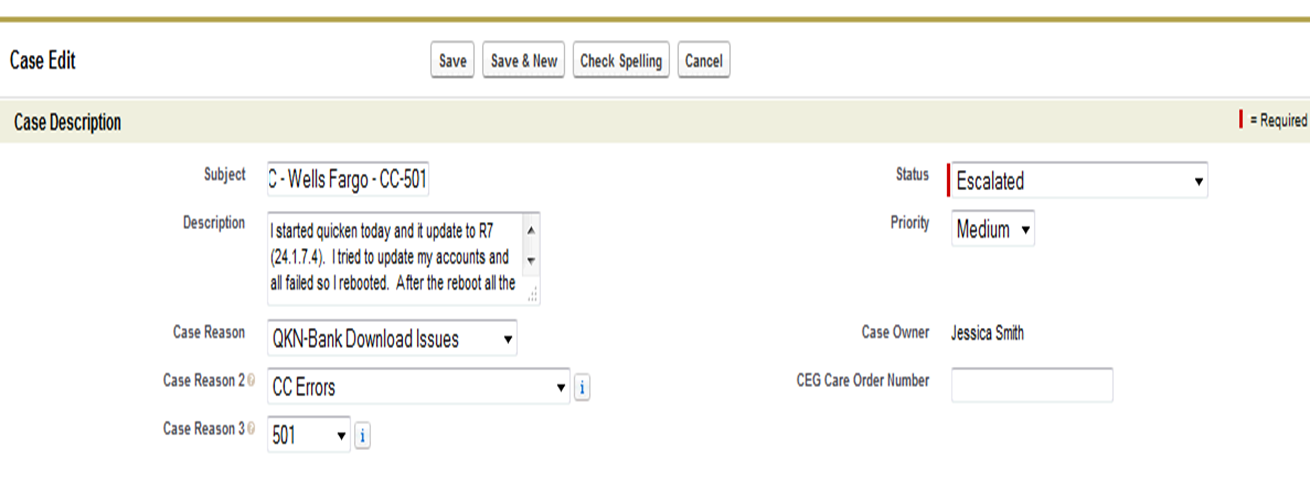1310x479 pixels.
Task: Click the info icon next to 501 dropdown
Action: click(362, 435)
